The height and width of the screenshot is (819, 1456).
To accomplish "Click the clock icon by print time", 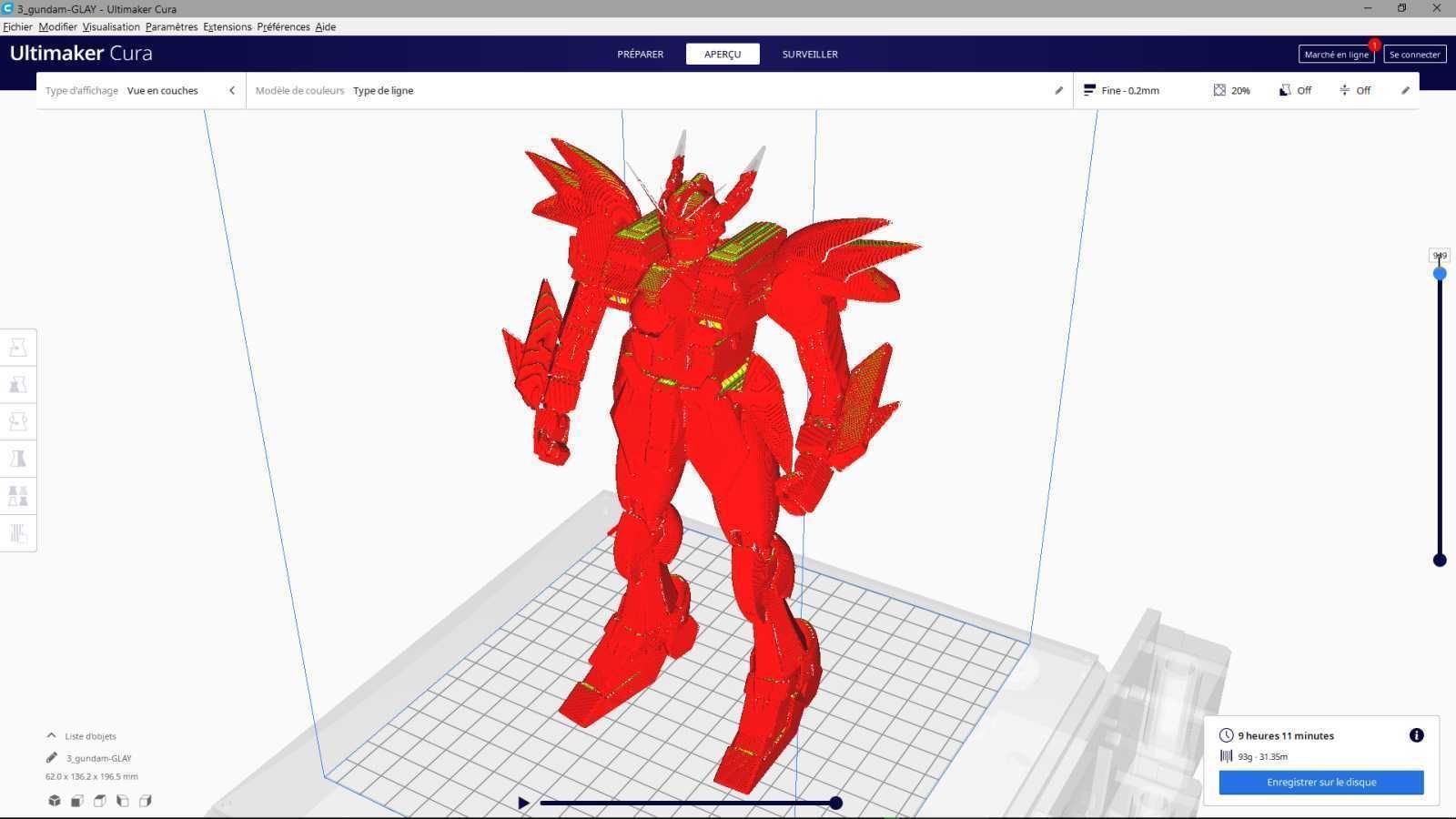I will tap(1226, 735).
